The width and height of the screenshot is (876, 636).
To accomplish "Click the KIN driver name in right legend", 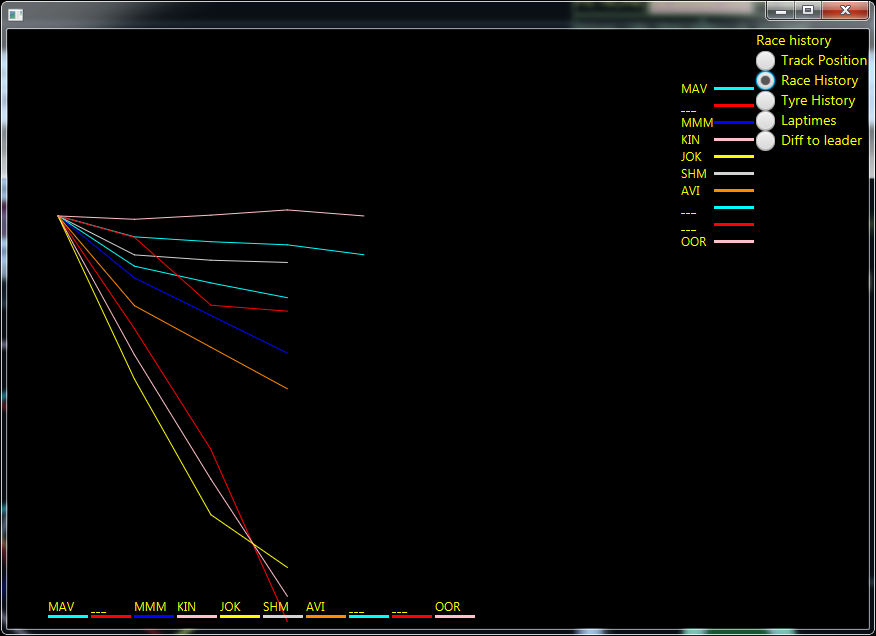I will tap(690, 140).
